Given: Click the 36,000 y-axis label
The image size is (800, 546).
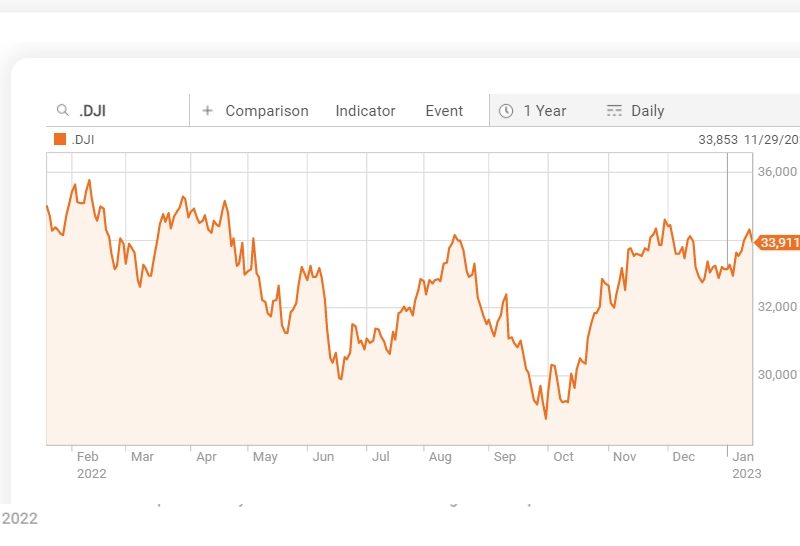Looking at the screenshot, I should tap(776, 172).
